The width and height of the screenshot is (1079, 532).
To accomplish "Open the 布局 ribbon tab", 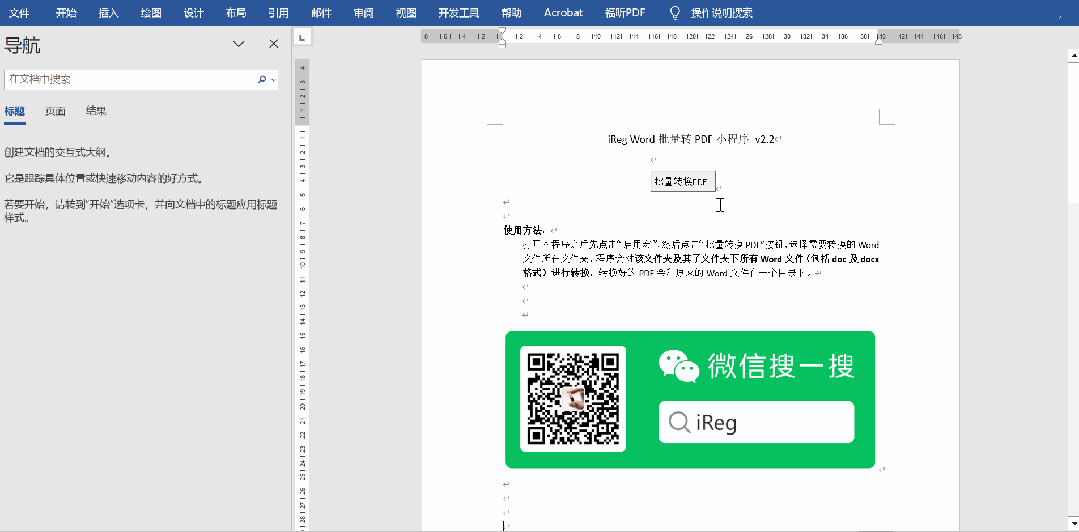I will coord(236,12).
